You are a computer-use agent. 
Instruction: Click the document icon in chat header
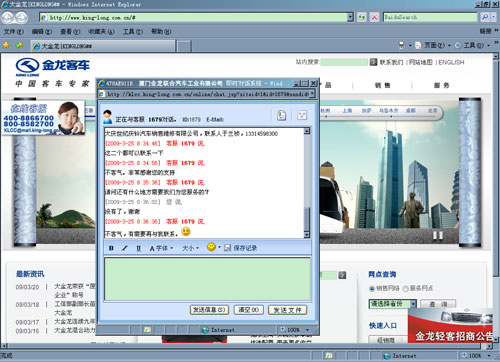click(x=282, y=115)
